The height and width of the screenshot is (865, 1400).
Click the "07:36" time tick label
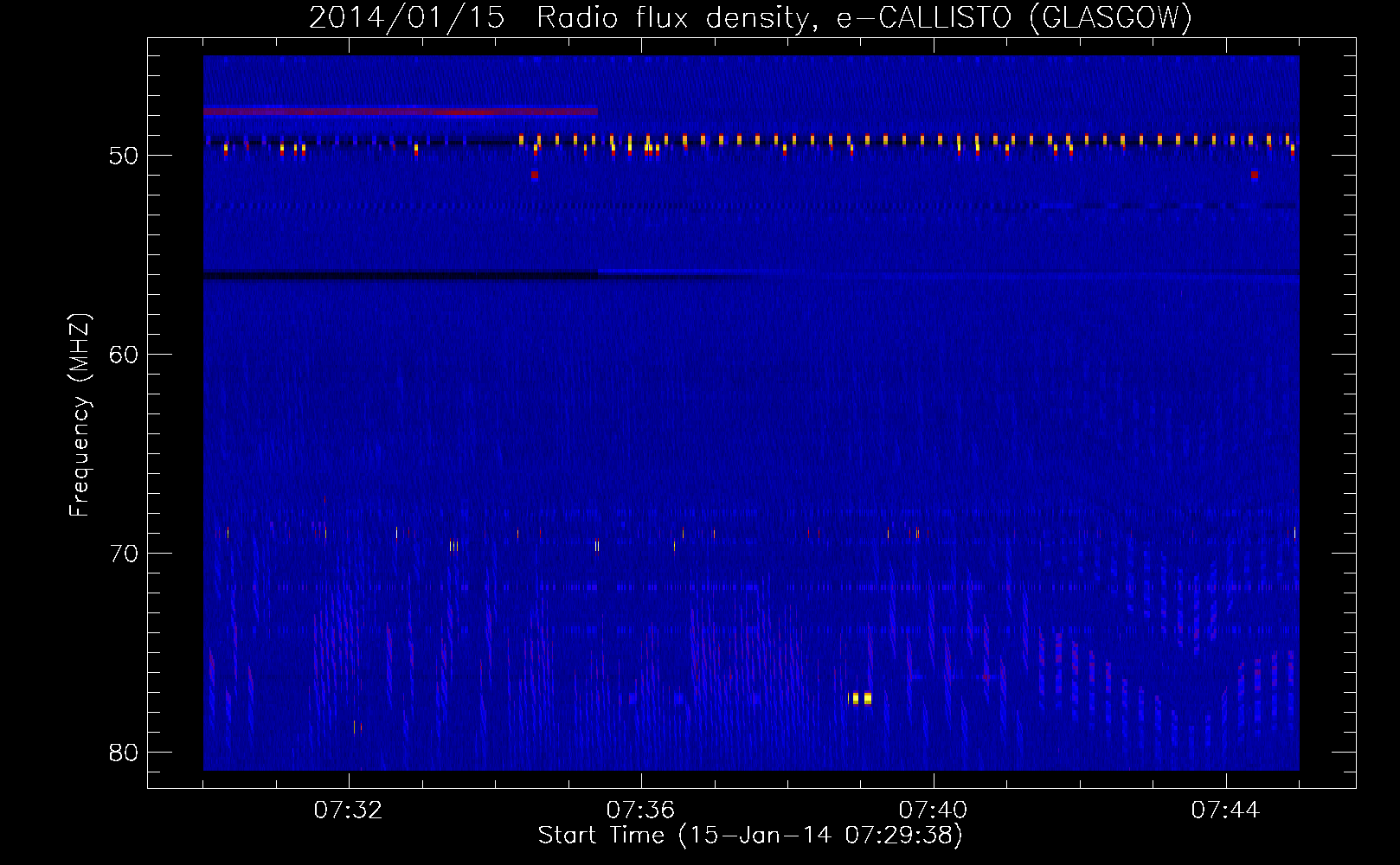point(640,810)
